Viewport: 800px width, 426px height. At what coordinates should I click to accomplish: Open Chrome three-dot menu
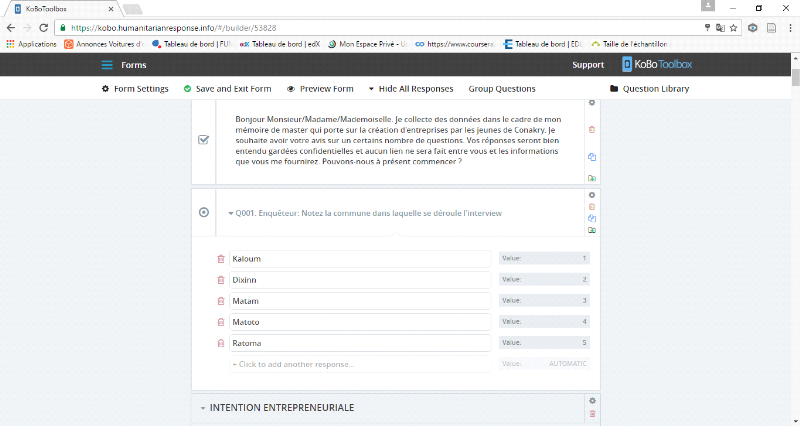790,28
